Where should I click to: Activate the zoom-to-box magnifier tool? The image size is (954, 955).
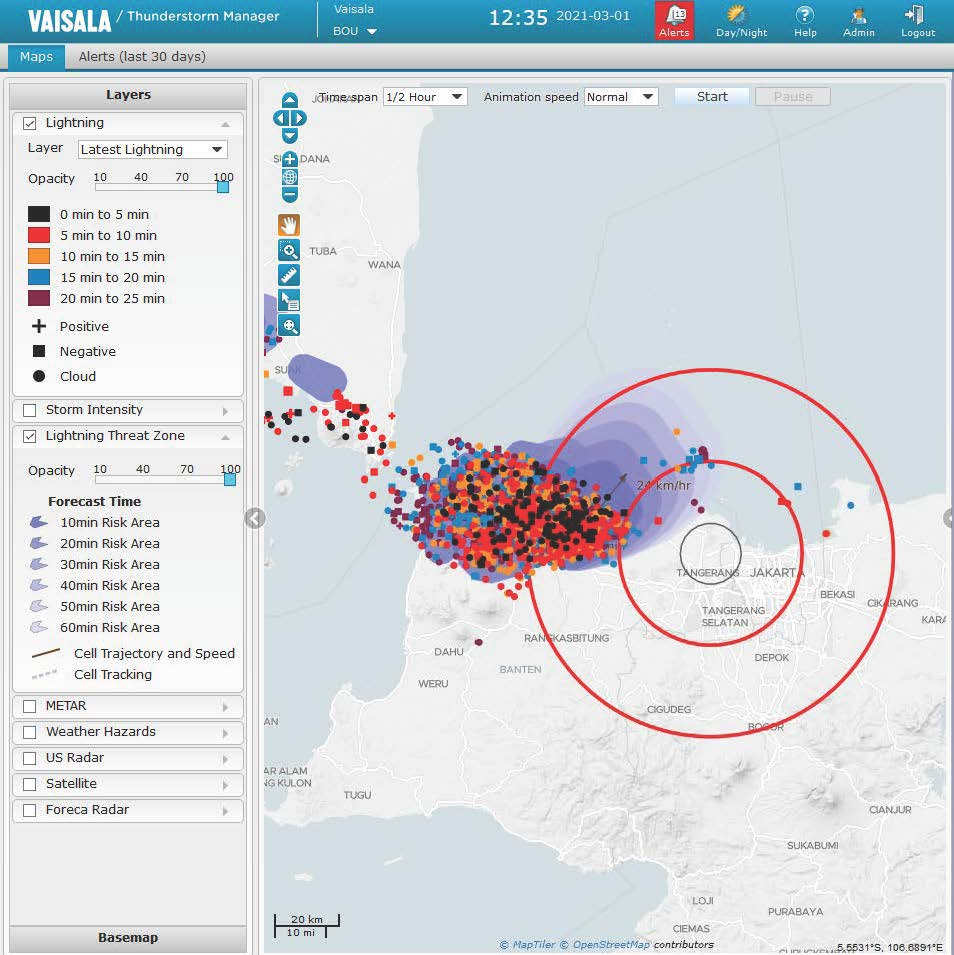click(289, 250)
